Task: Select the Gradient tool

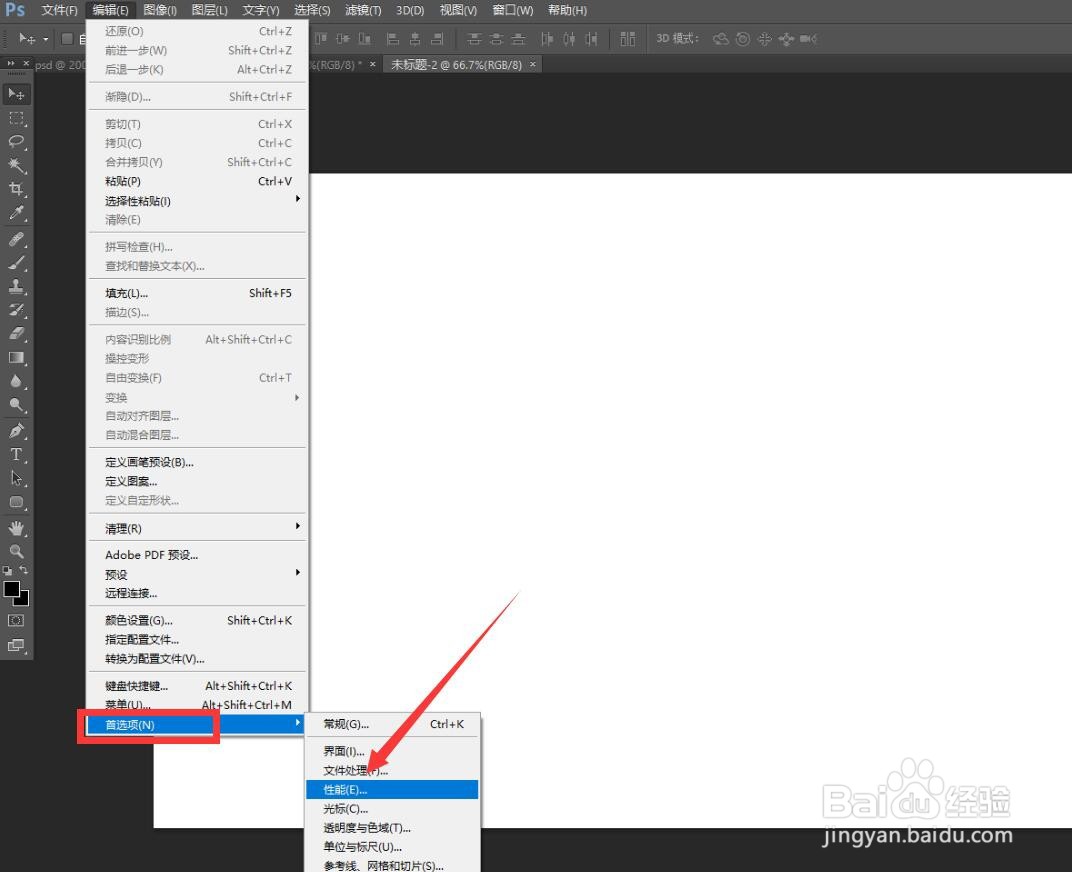Action: [x=16, y=357]
